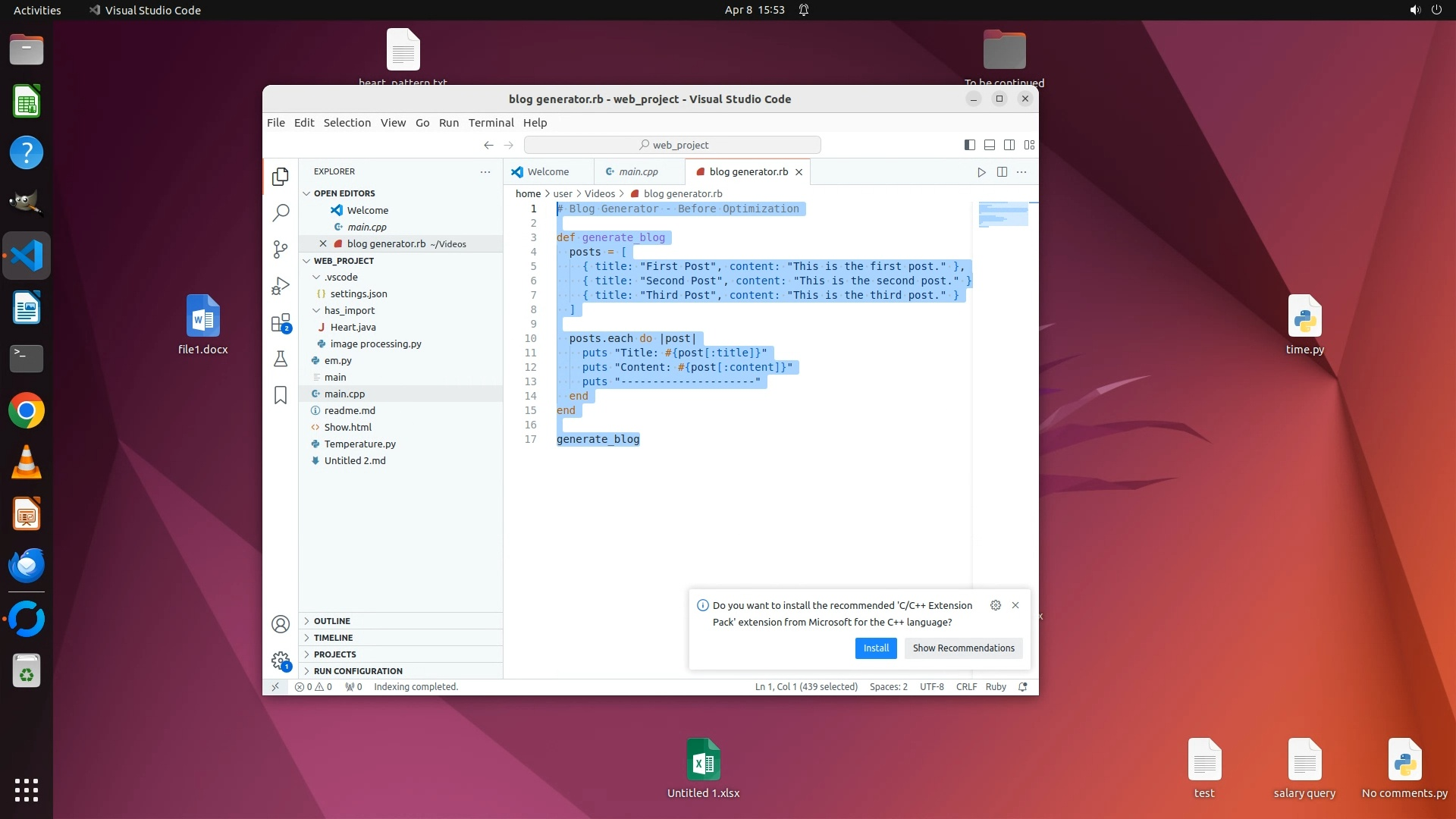Toggle the primary side bar layout button
1456x819 pixels.
click(x=969, y=145)
